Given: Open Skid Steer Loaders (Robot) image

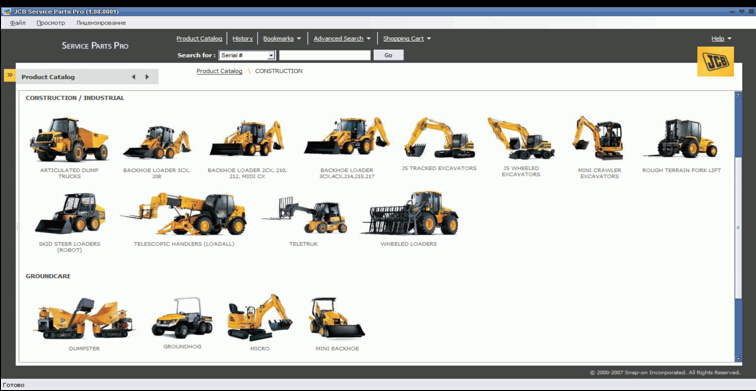Looking at the screenshot, I should click(x=69, y=213).
